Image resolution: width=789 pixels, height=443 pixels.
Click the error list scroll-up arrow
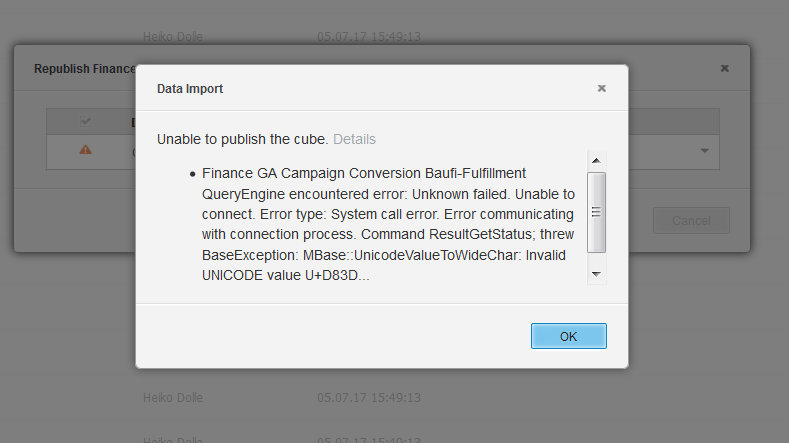click(x=596, y=161)
